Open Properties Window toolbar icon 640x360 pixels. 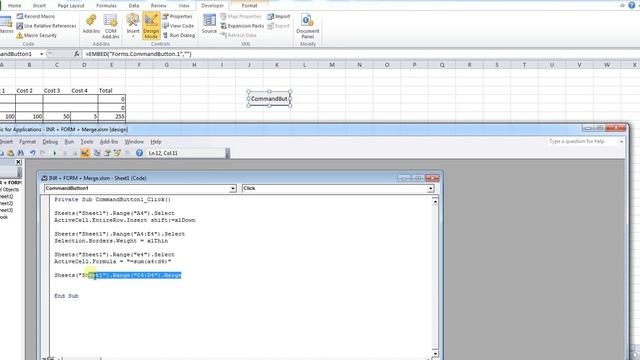click(x=107, y=153)
